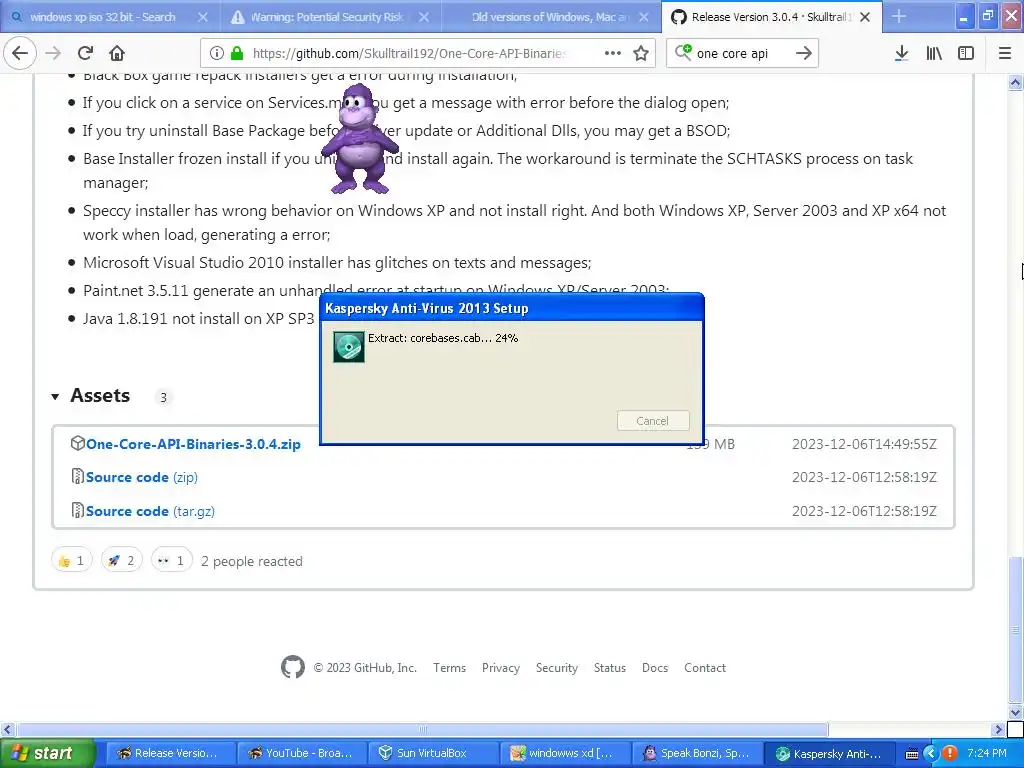Click the horizontal scrollbar thumb
The width and height of the screenshot is (1024, 768).
click(423, 729)
